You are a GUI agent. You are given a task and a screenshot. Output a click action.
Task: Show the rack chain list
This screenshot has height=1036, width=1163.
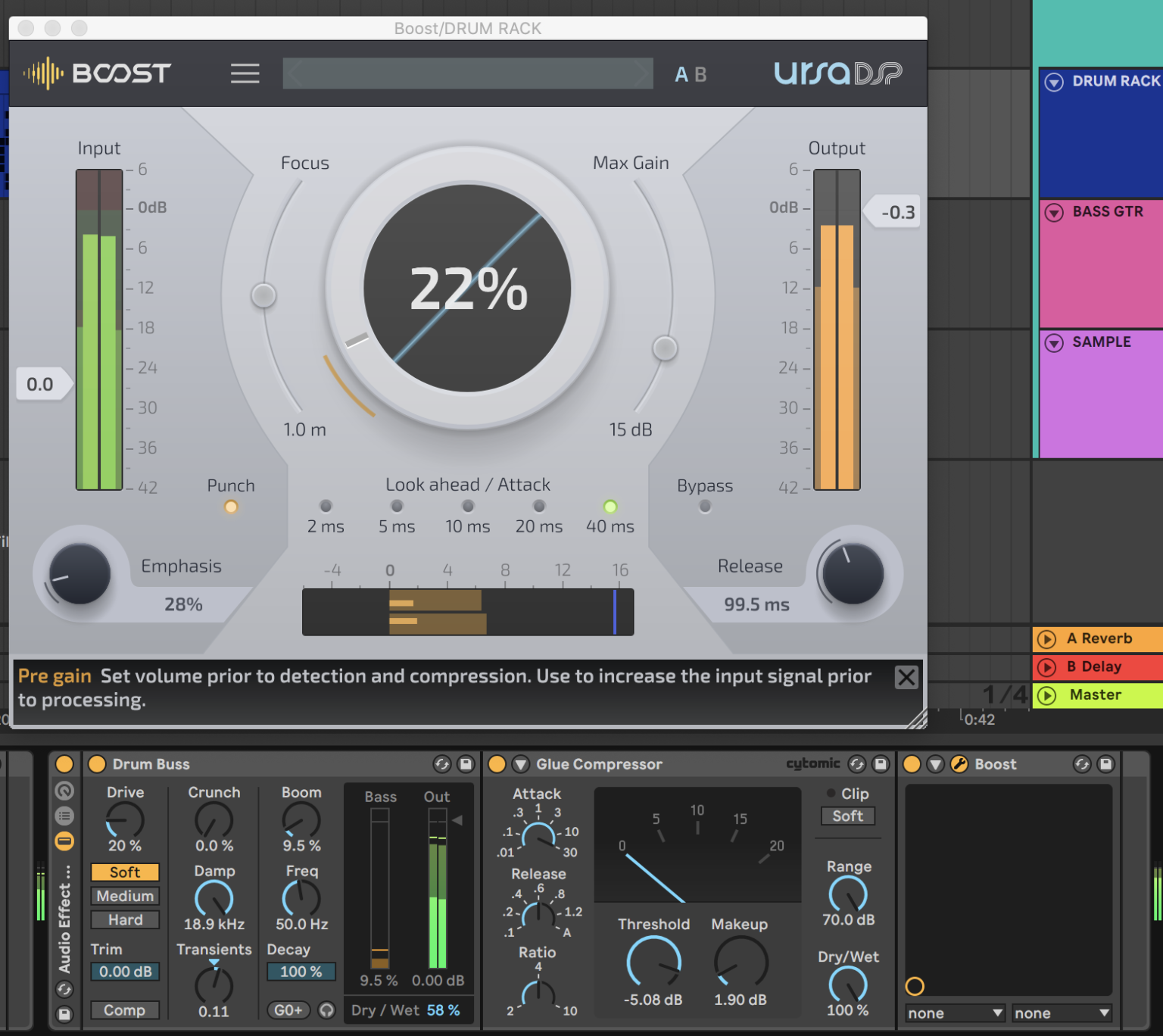pyautogui.click(x=64, y=816)
